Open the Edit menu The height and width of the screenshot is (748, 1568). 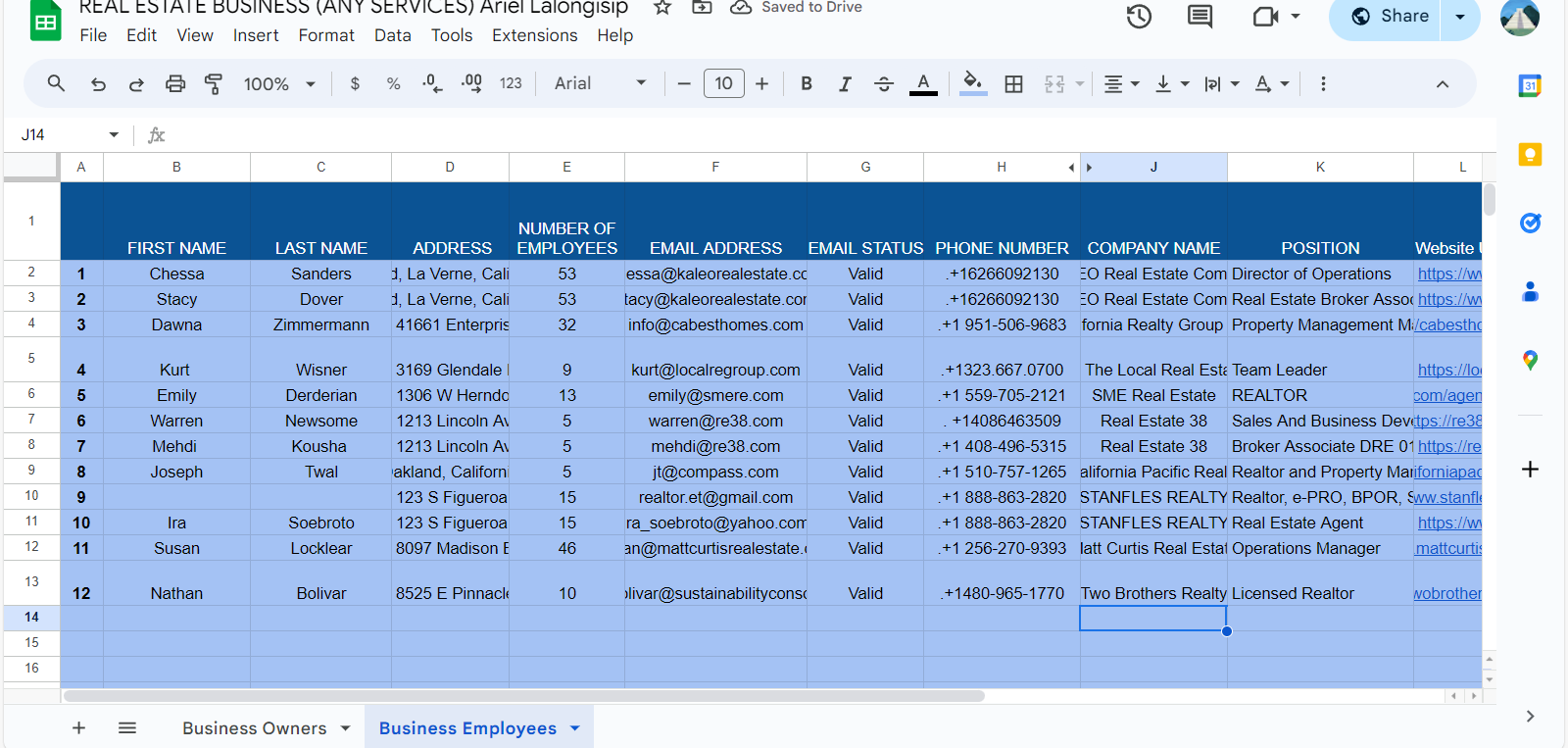(141, 35)
